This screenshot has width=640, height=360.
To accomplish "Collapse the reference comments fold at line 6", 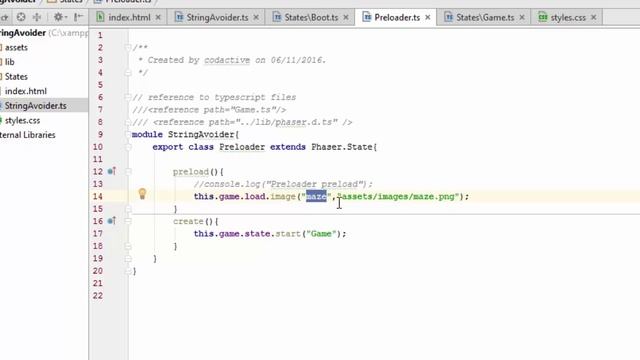I will [x=128, y=97].
